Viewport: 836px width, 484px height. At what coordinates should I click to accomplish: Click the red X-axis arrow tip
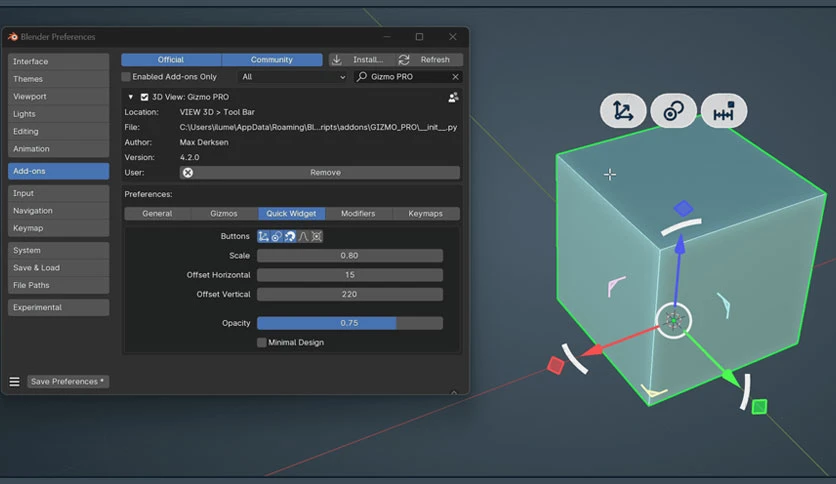[x=592, y=350]
